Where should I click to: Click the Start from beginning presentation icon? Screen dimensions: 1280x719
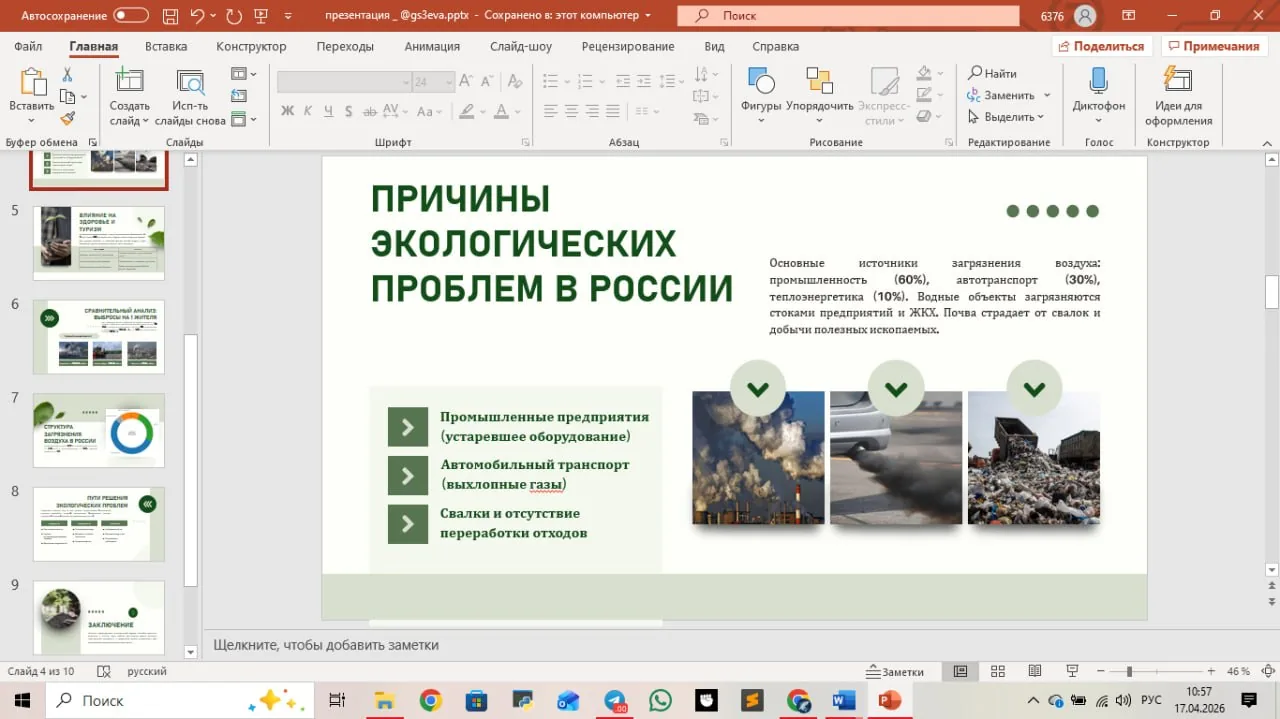pos(262,16)
